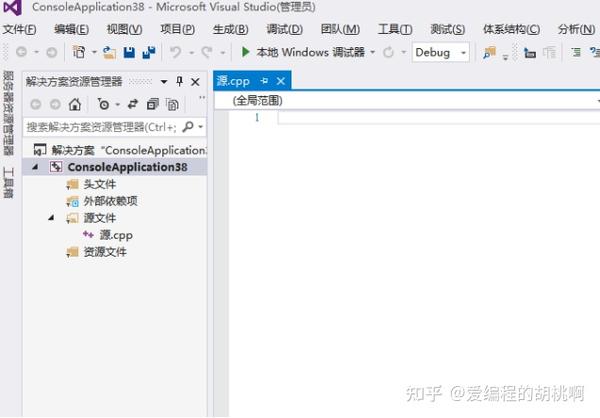Open the 分析(N) menu

tap(576, 29)
